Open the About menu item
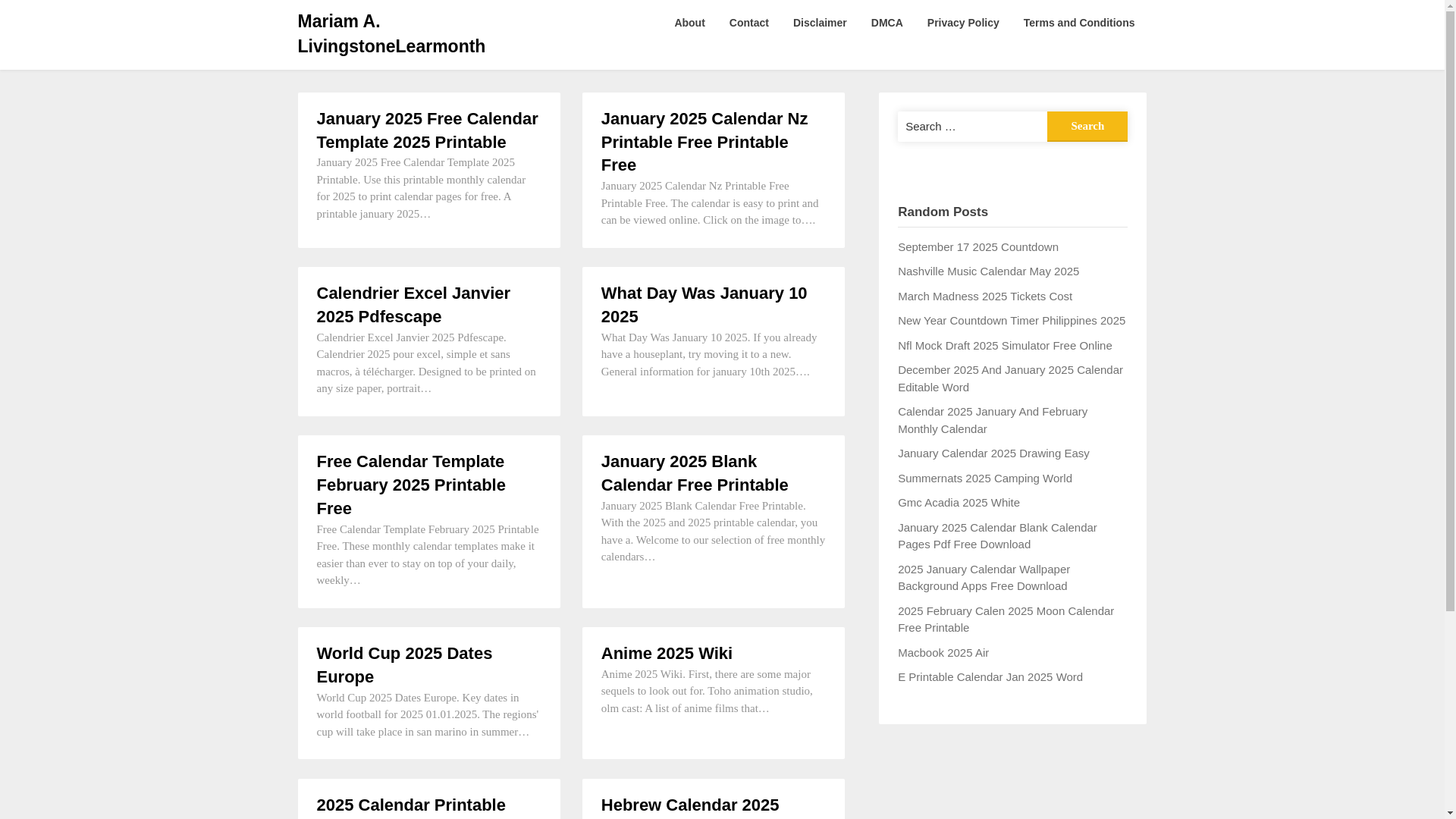This screenshot has width=1456, height=819. pos(689,23)
